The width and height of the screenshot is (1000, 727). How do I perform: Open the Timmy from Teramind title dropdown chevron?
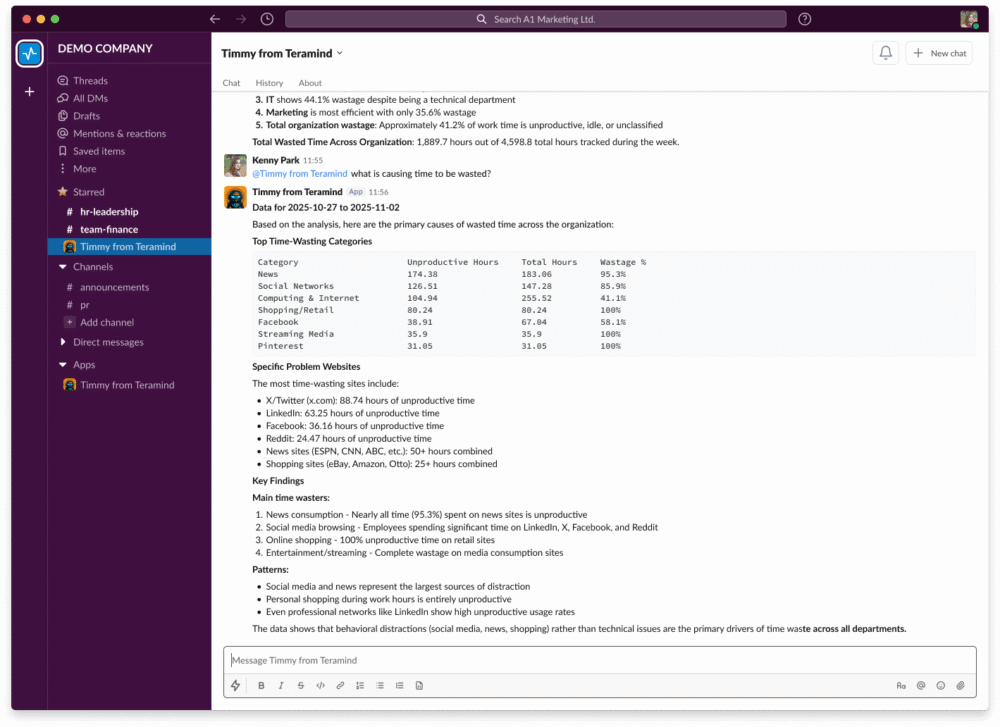(x=340, y=53)
